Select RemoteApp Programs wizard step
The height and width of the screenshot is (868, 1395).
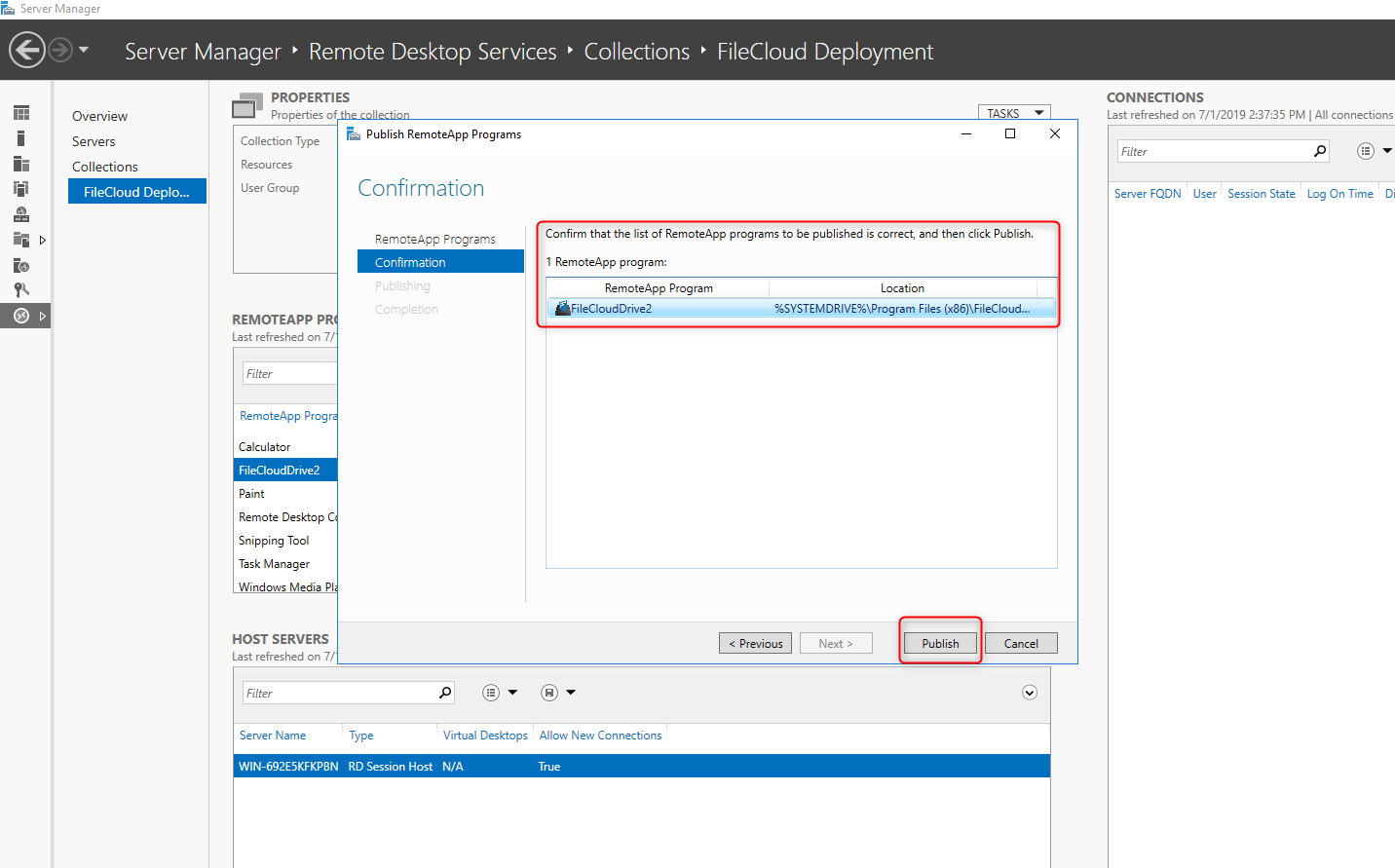point(434,239)
